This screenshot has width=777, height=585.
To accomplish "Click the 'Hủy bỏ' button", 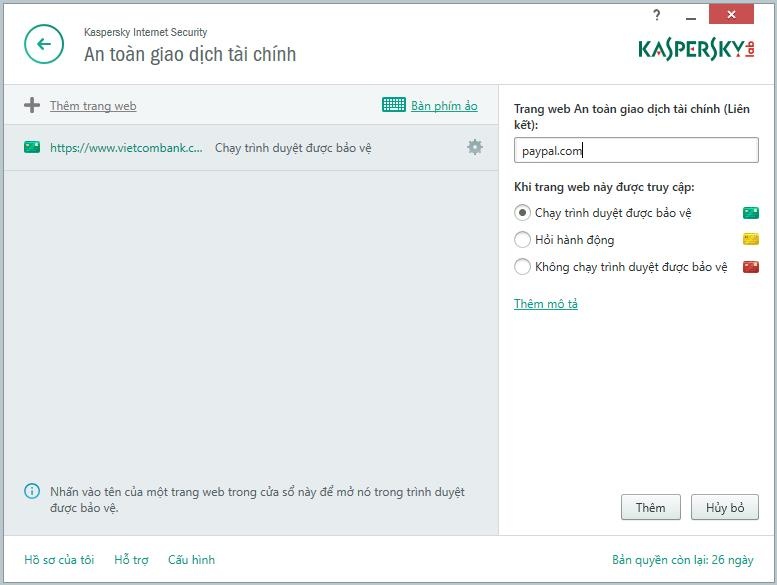I will point(725,507).
